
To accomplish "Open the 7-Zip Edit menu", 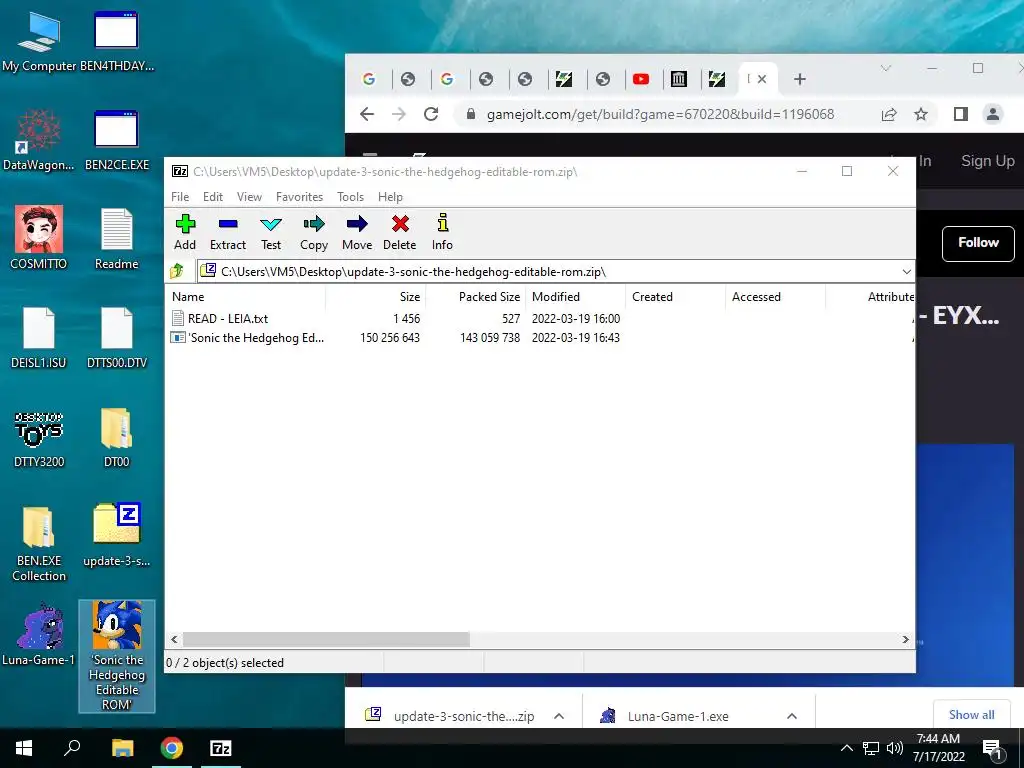I will [213, 197].
